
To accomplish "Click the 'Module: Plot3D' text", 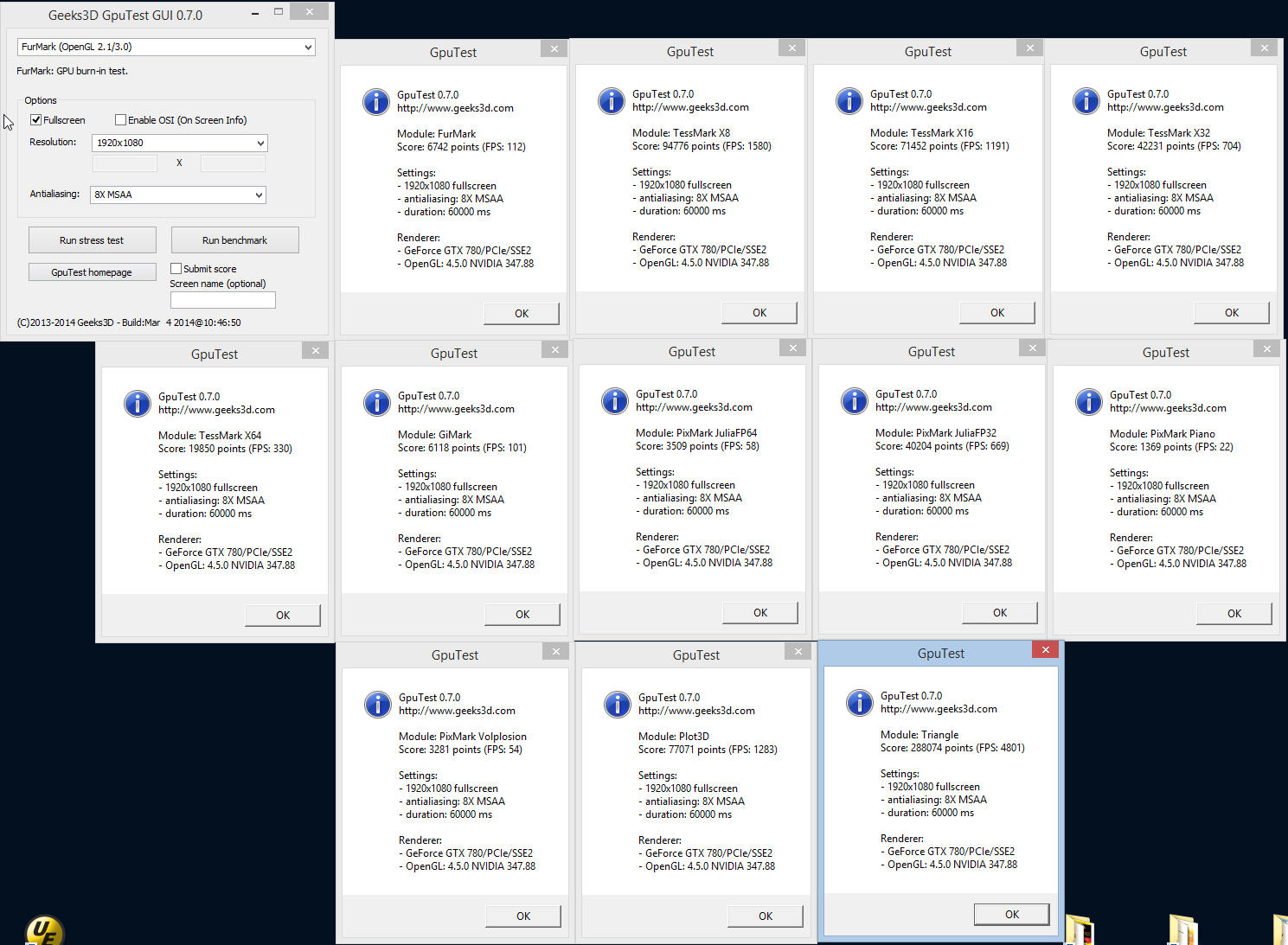I will (x=674, y=737).
